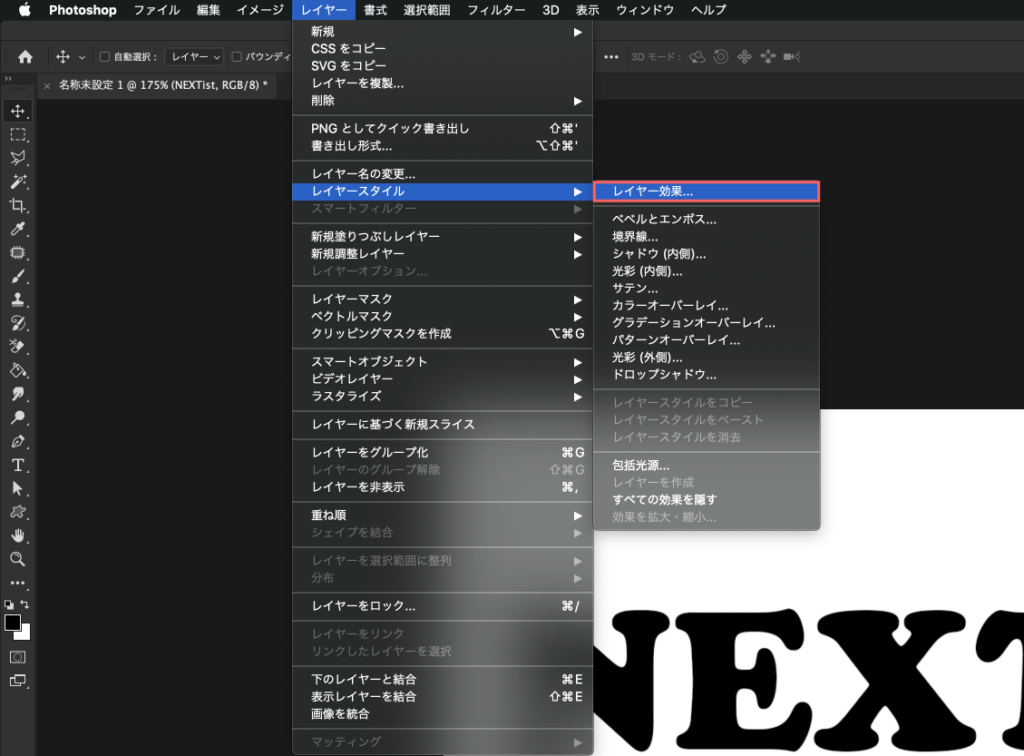Image resolution: width=1024 pixels, height=756 pixels.
Task: Swap foreground and background colors icon
Action: coord(25,604)
